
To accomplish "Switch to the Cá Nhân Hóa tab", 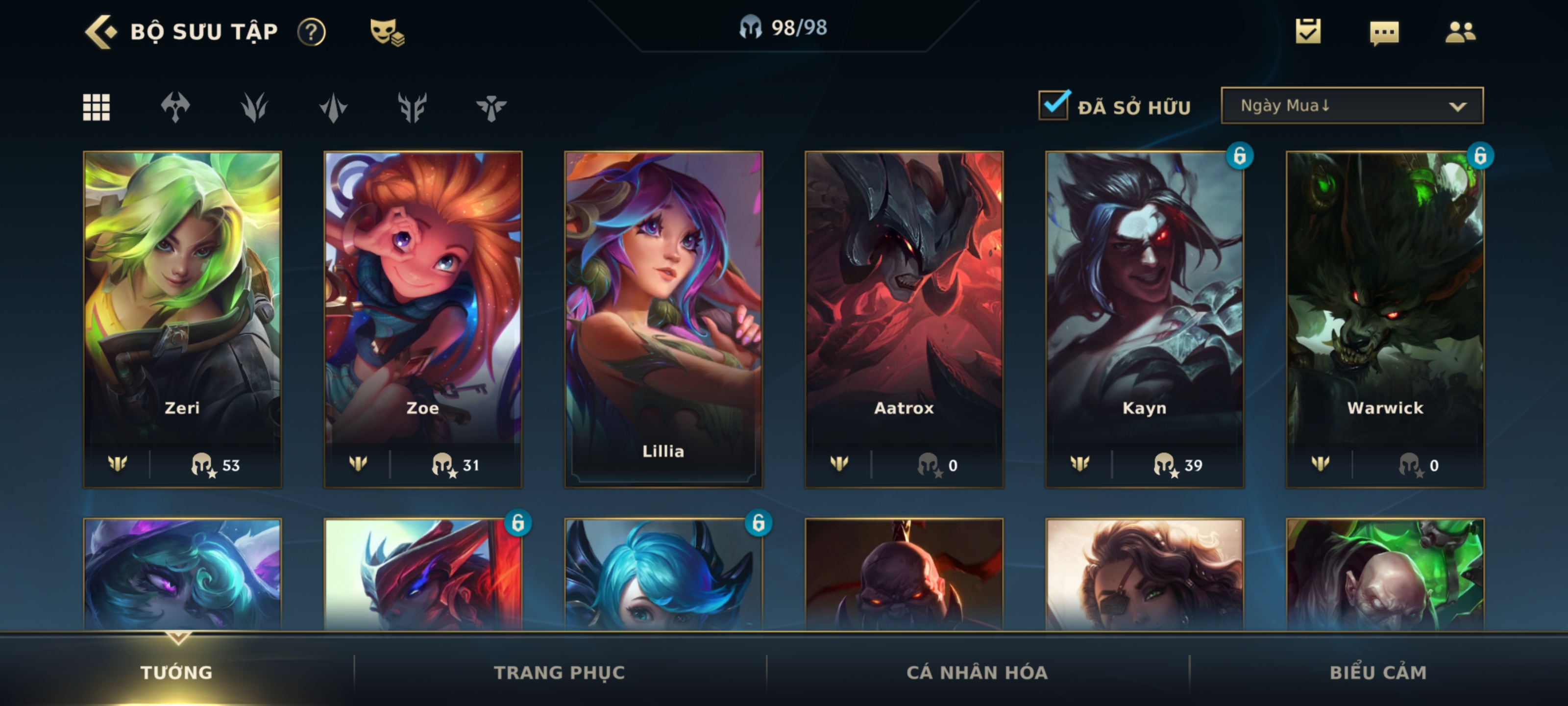I will pos(977,673).
